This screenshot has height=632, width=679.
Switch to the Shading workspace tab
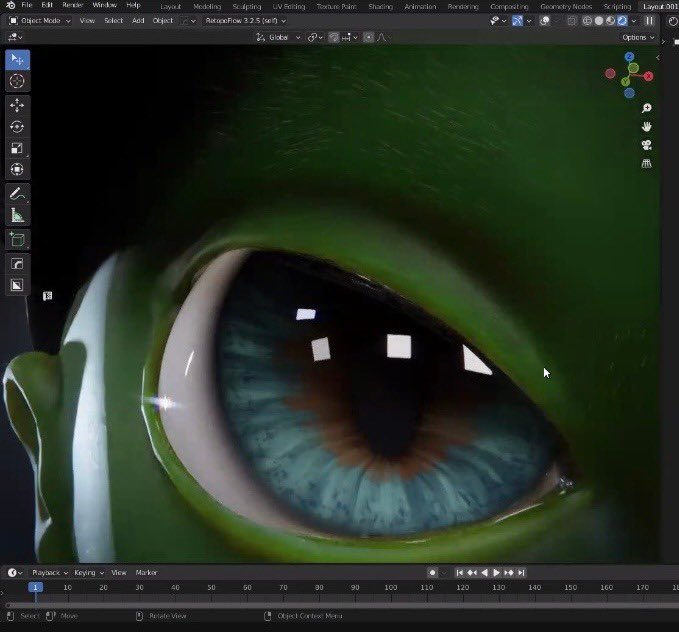tap(380, 6)
